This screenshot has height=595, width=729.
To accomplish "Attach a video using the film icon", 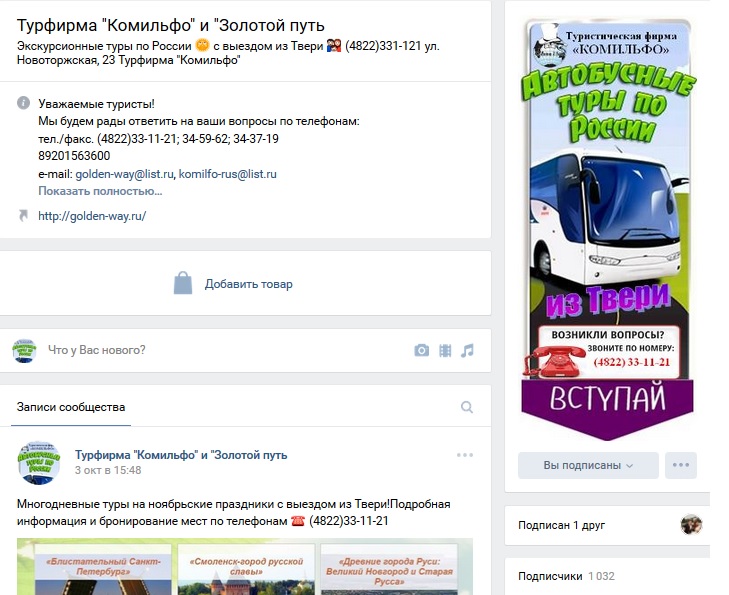I will (445, 350).
